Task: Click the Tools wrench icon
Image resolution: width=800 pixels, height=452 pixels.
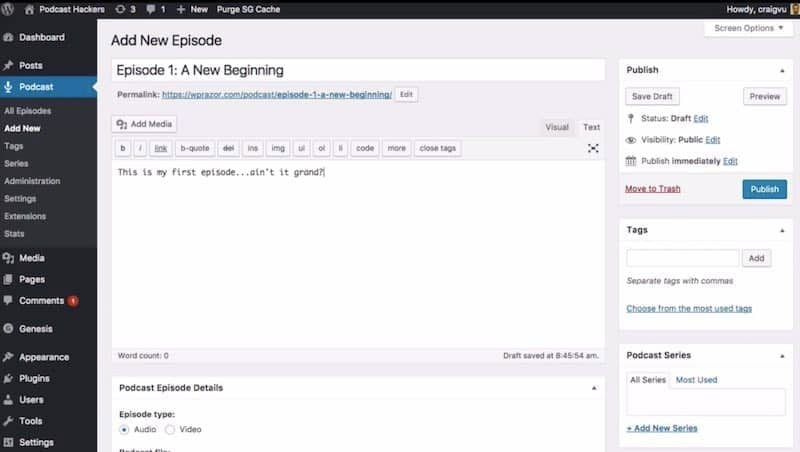Action: pos(8,421)
